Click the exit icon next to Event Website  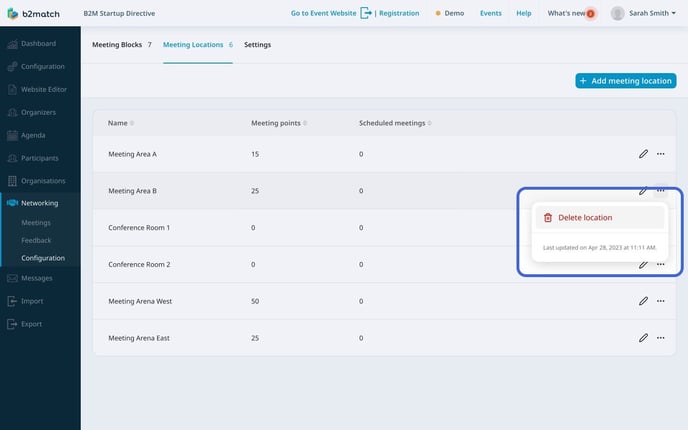[x=366, y=13]
